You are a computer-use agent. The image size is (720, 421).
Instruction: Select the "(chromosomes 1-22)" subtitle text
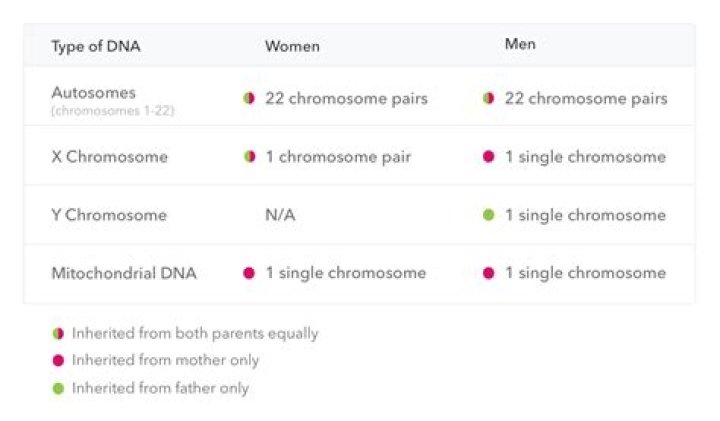click(113, 110)
